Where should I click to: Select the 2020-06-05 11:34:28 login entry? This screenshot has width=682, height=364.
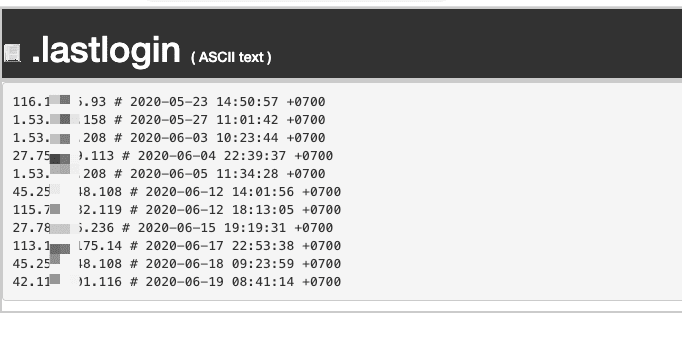click(169, 174)
